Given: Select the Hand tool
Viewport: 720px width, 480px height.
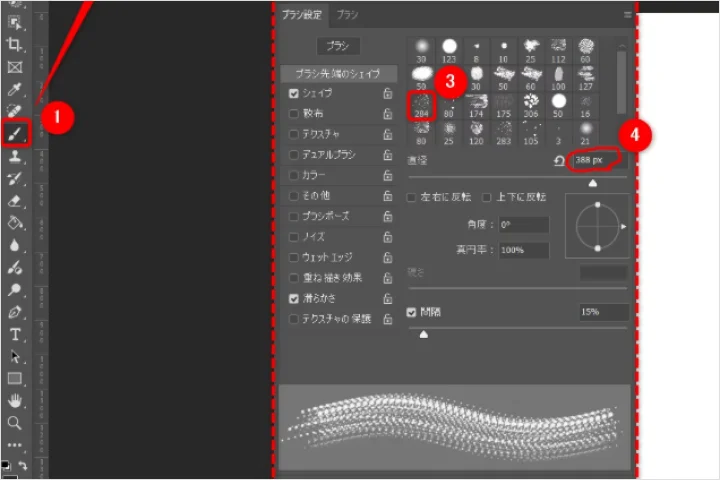Looking at the screenshot, I should pyautogui.click(x=15, y=401).
